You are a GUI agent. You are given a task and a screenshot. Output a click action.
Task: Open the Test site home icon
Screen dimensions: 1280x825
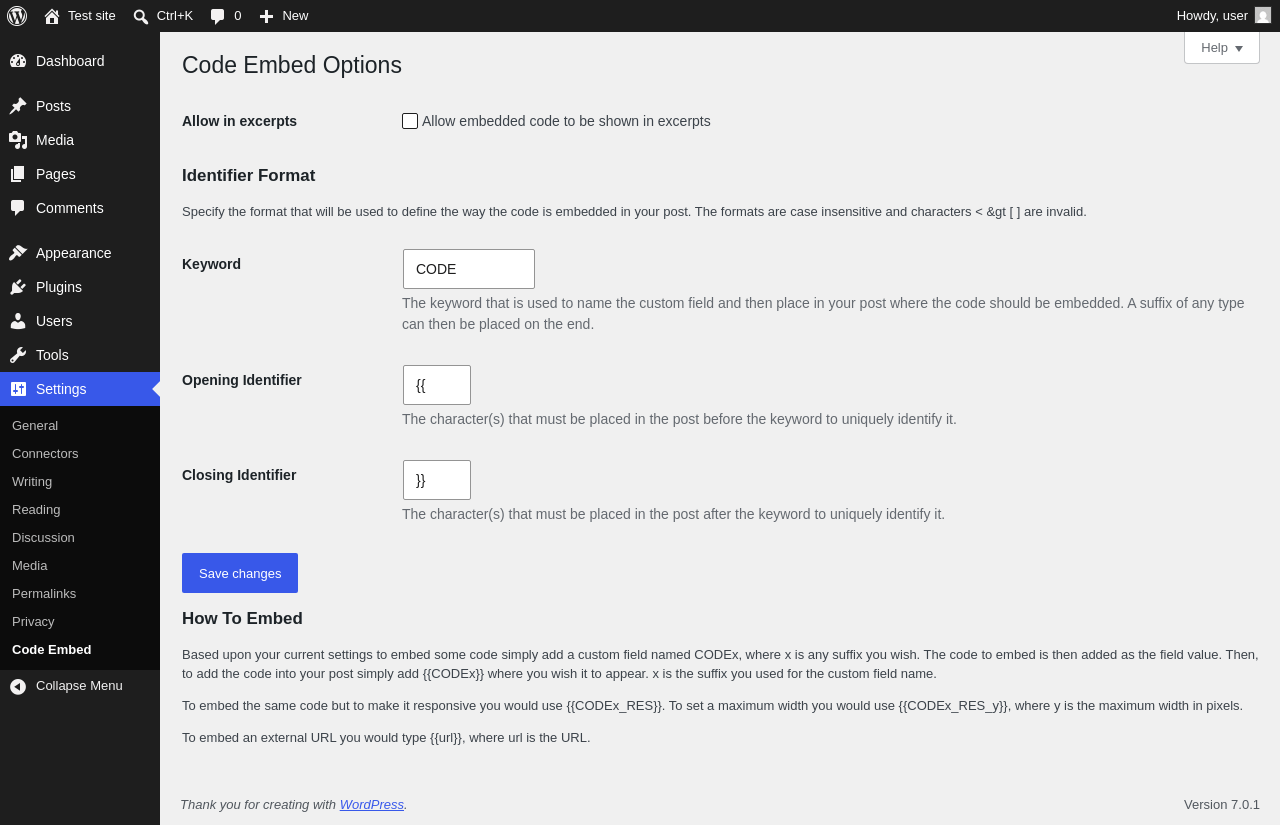52,16
